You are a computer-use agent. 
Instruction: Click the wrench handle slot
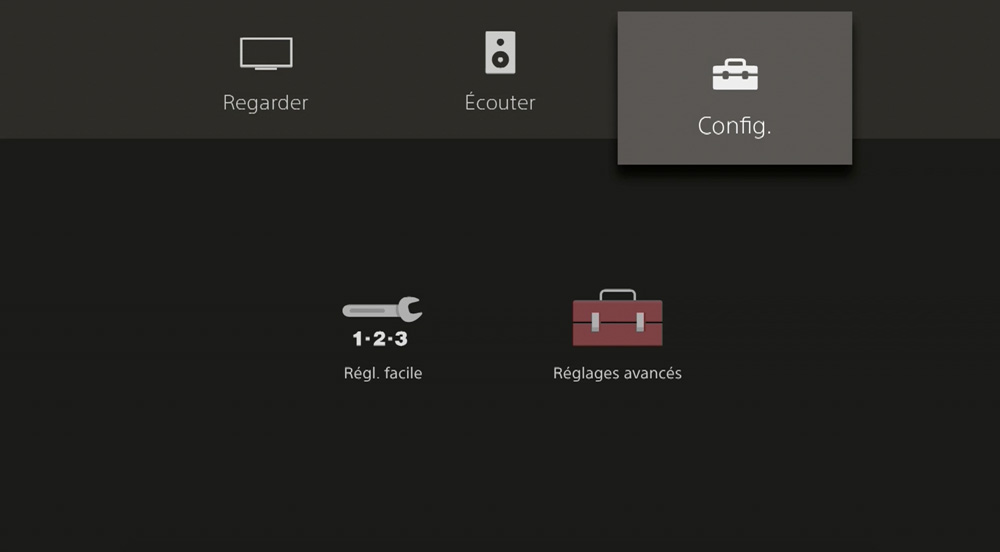click(367, 310)
